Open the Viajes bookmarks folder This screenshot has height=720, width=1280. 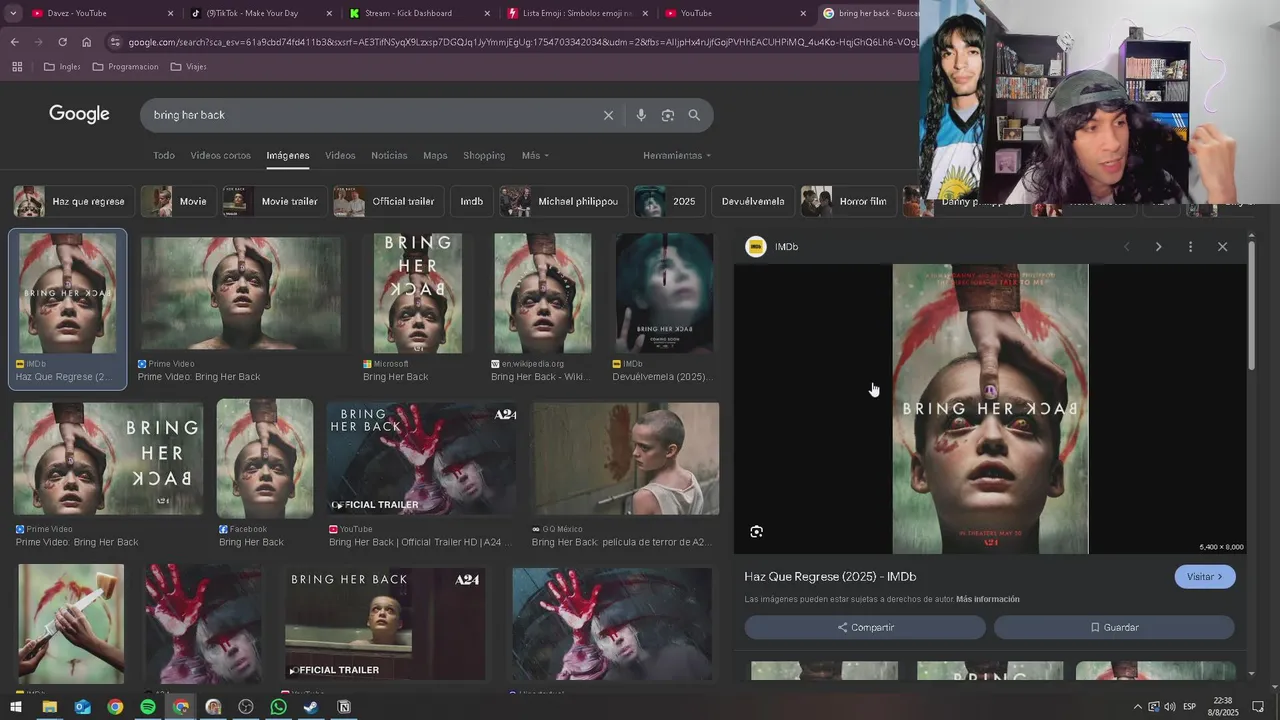point(188,67)
